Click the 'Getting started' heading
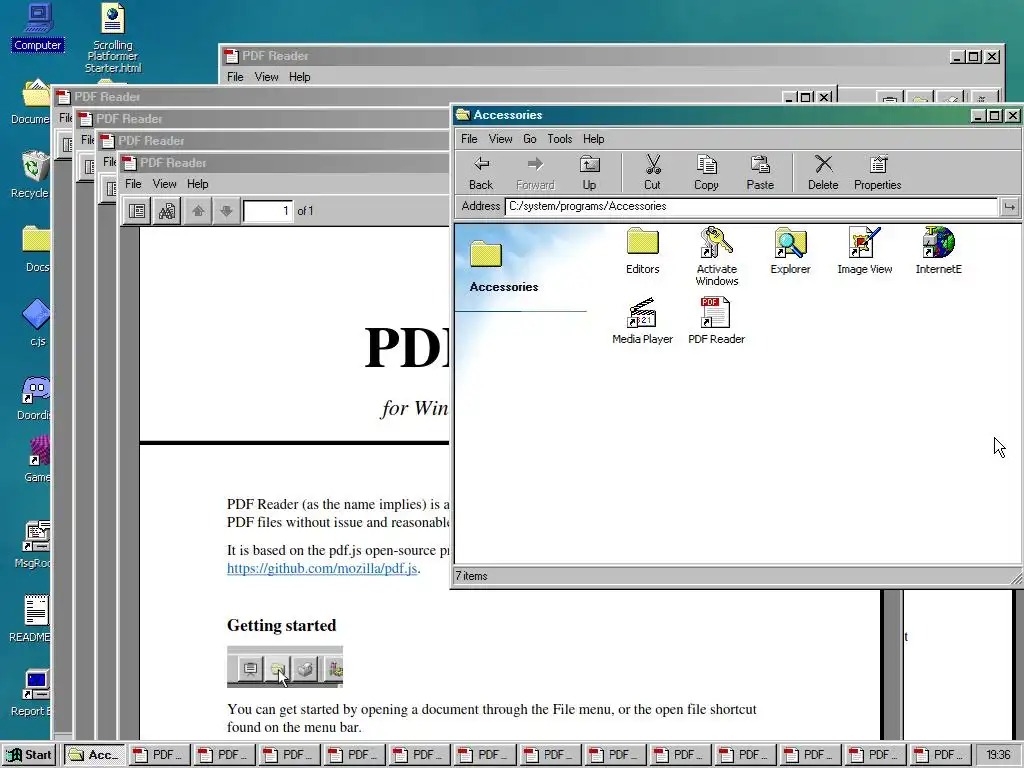This screenshot has width=1024, height=768. click(x=281, y=626)
